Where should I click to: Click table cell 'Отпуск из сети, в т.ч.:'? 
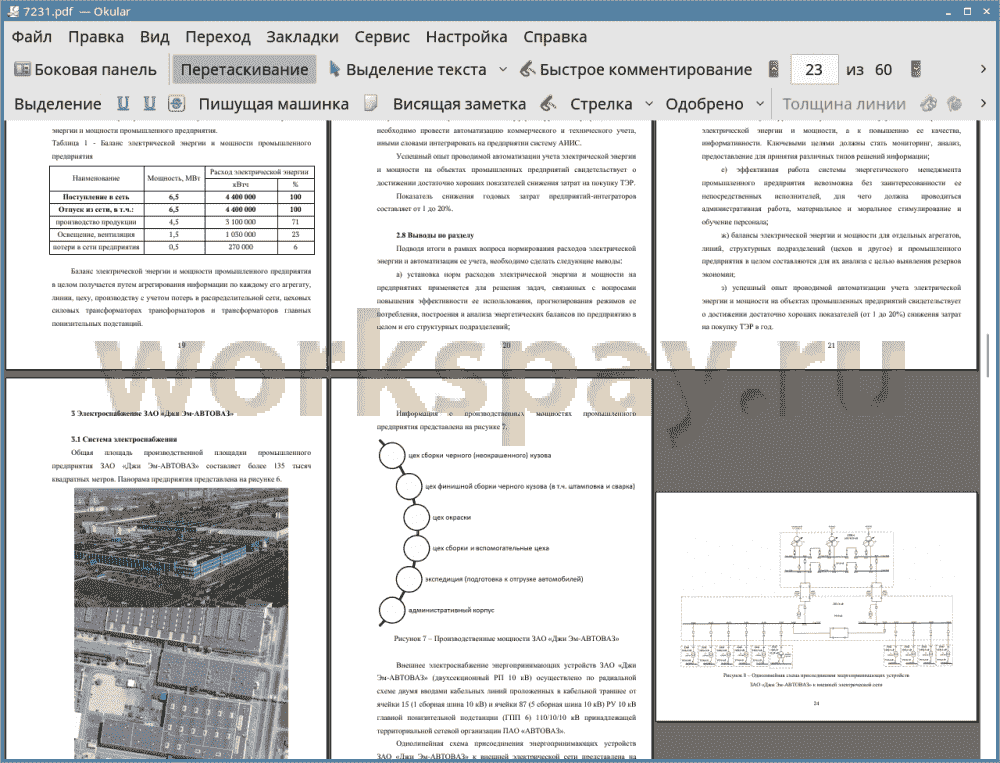pyautogui.click(x=96, y=209)
